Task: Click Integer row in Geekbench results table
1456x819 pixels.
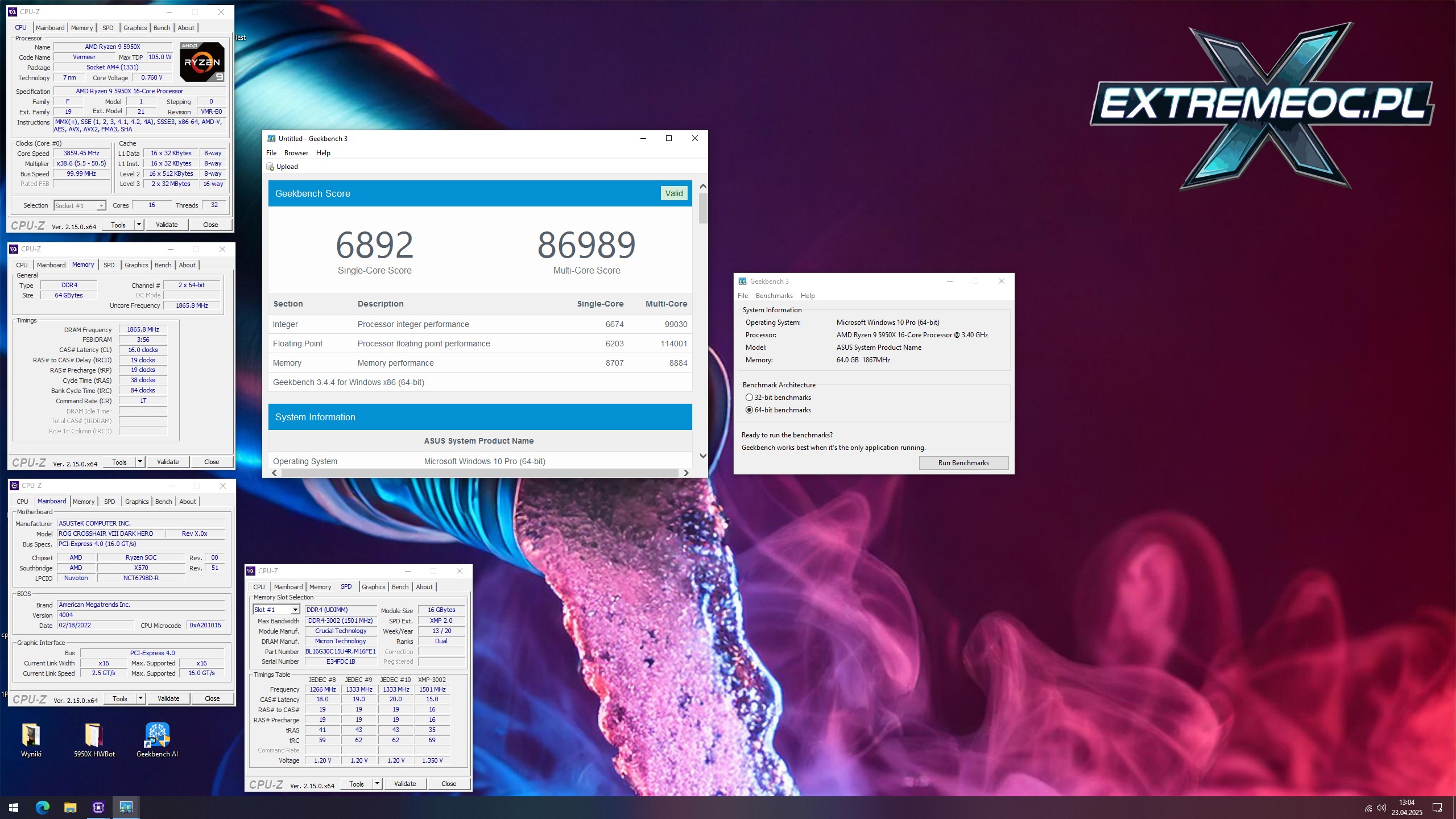Action: point(480,324)
